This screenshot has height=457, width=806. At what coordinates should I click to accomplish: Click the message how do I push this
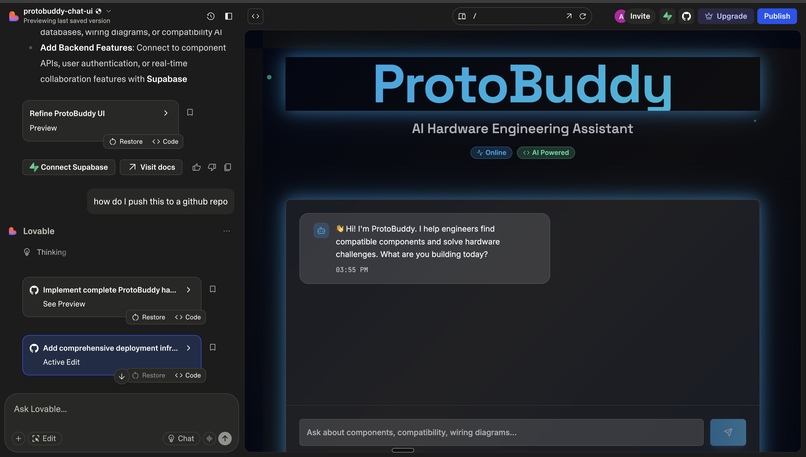[x=160, y=202]
